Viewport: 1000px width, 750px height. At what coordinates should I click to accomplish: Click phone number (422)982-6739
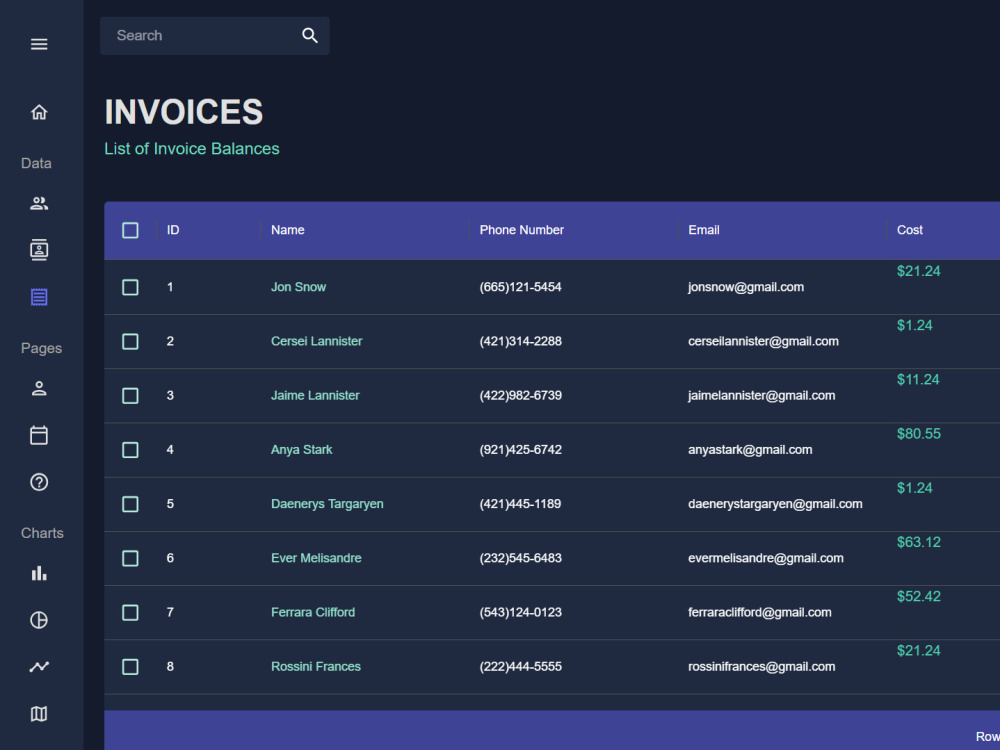(520, 395)
